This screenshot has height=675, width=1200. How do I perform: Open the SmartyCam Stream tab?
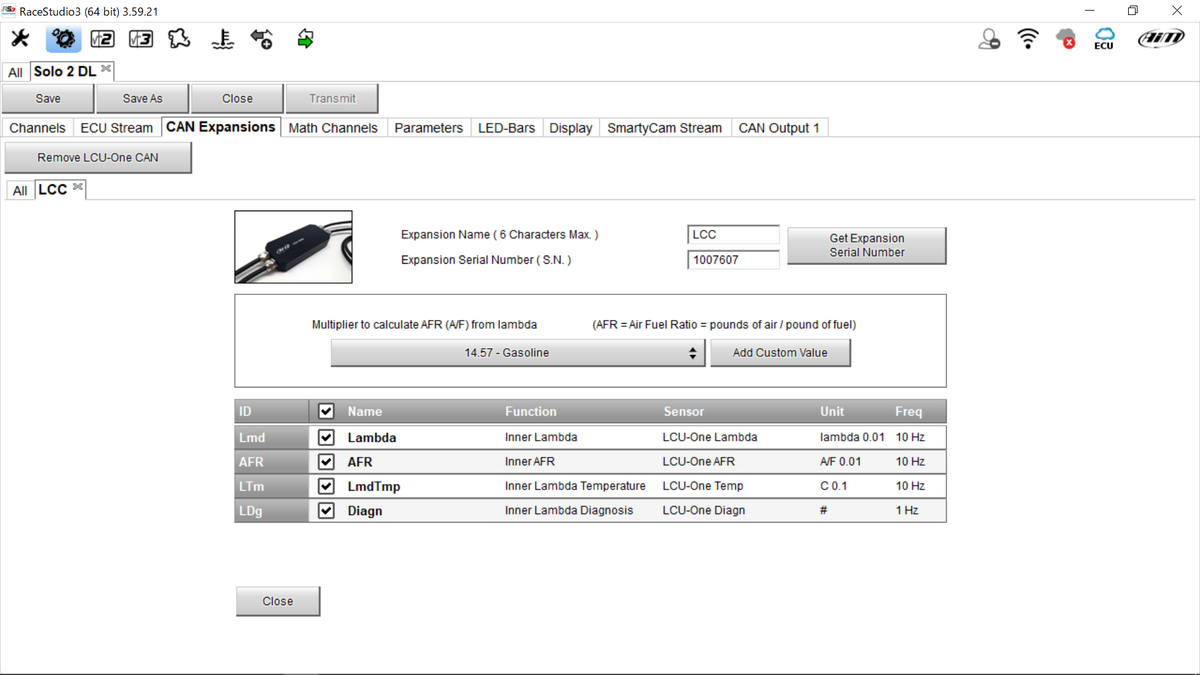[665, 128]
